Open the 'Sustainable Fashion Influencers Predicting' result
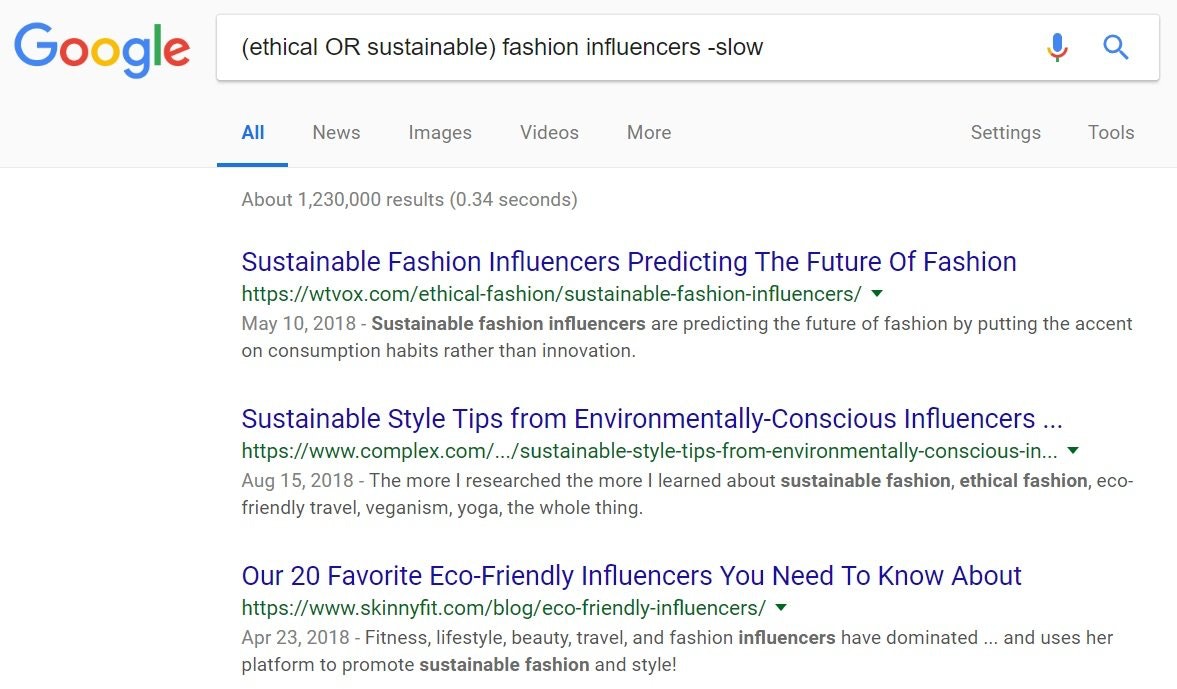Screen dimensions: 1177x689 pos(629,262)
